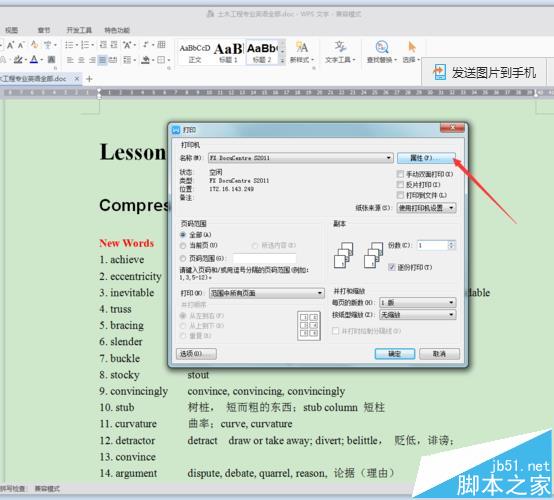Close the document tab with X

[77, 78]
